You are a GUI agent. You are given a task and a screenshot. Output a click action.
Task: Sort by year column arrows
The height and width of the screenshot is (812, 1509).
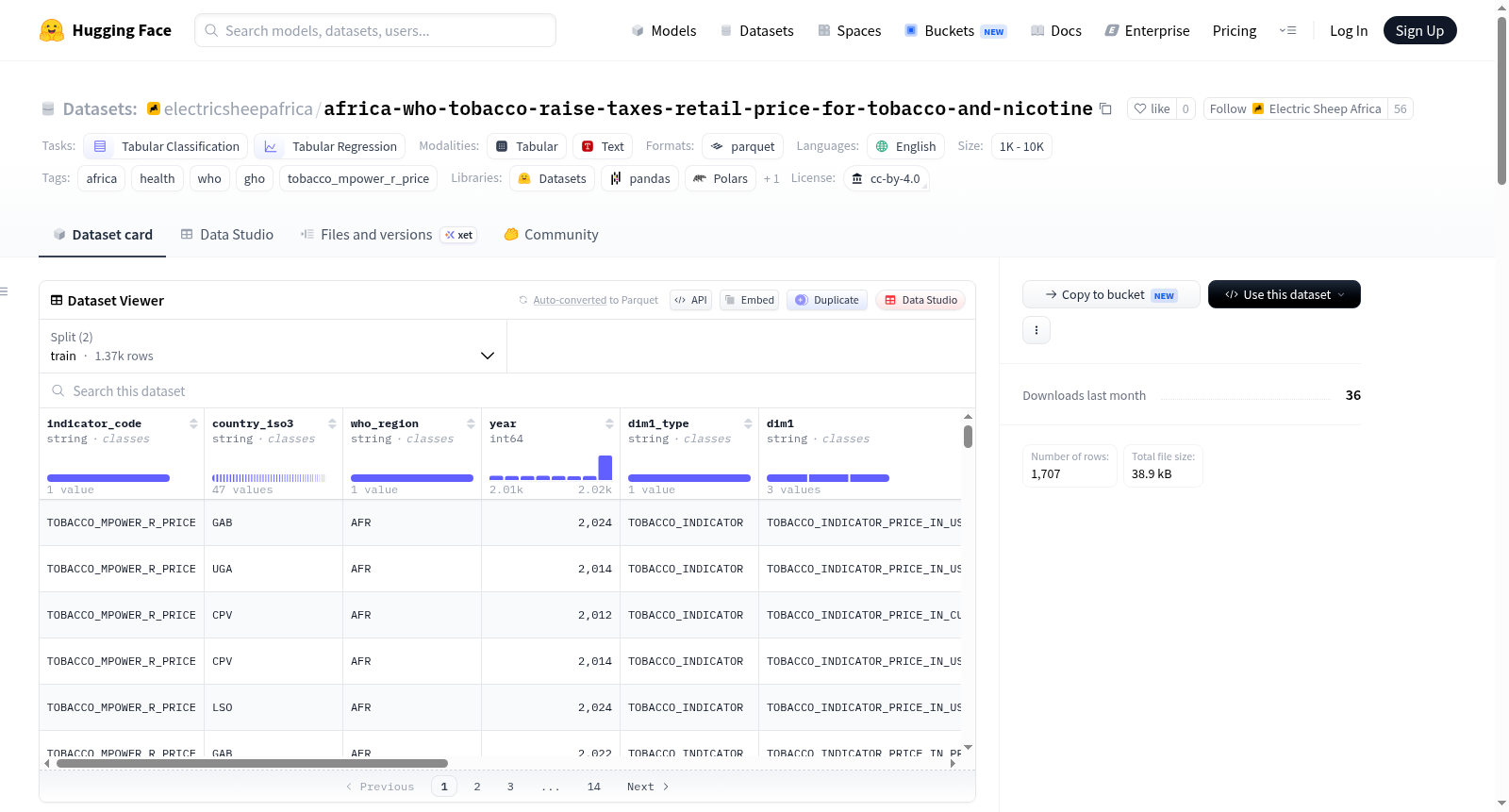[609, 423]
